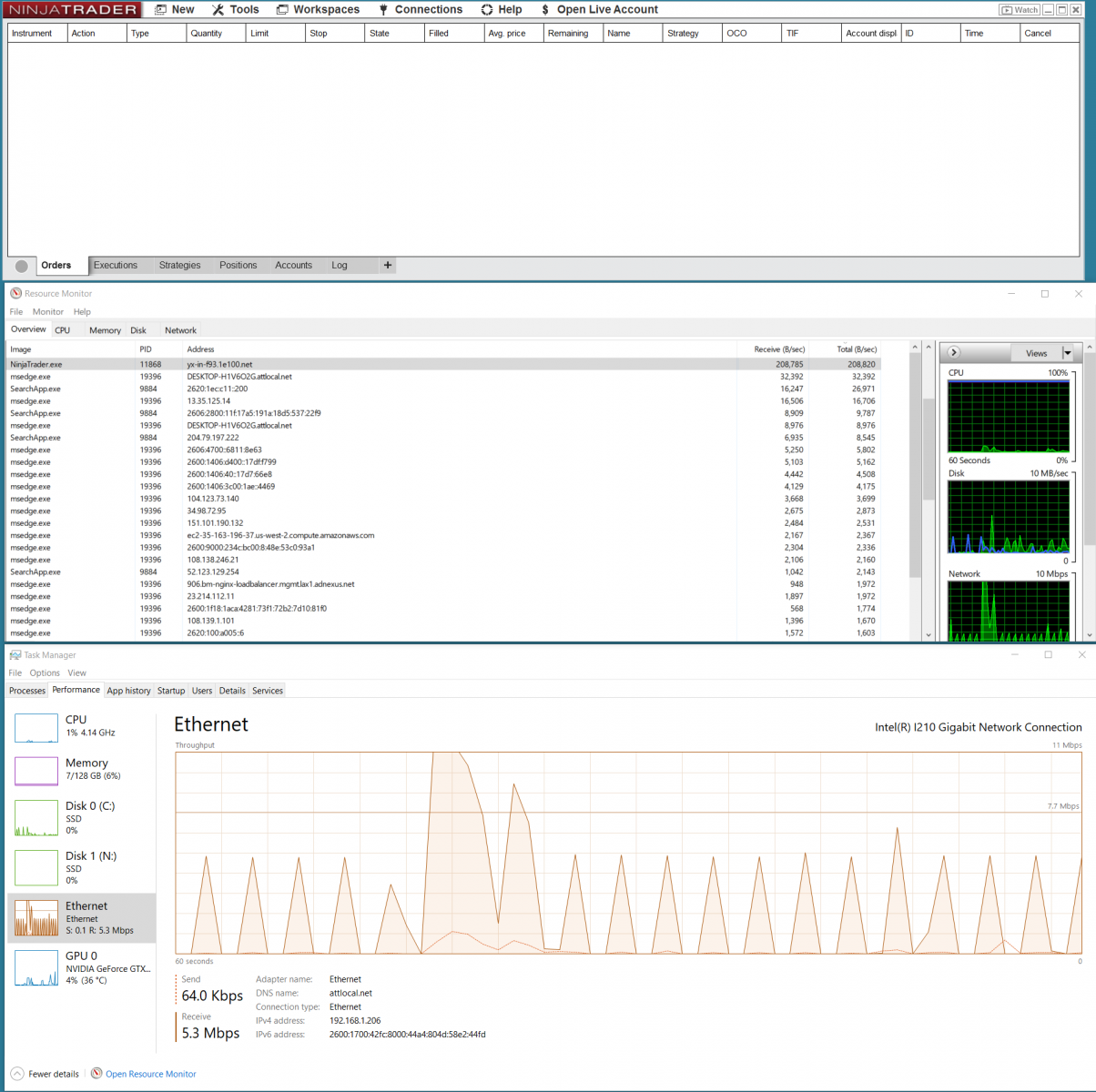Select row with amazonaws.com address
Screen dimensions: 1096x1092
point(444,535)
